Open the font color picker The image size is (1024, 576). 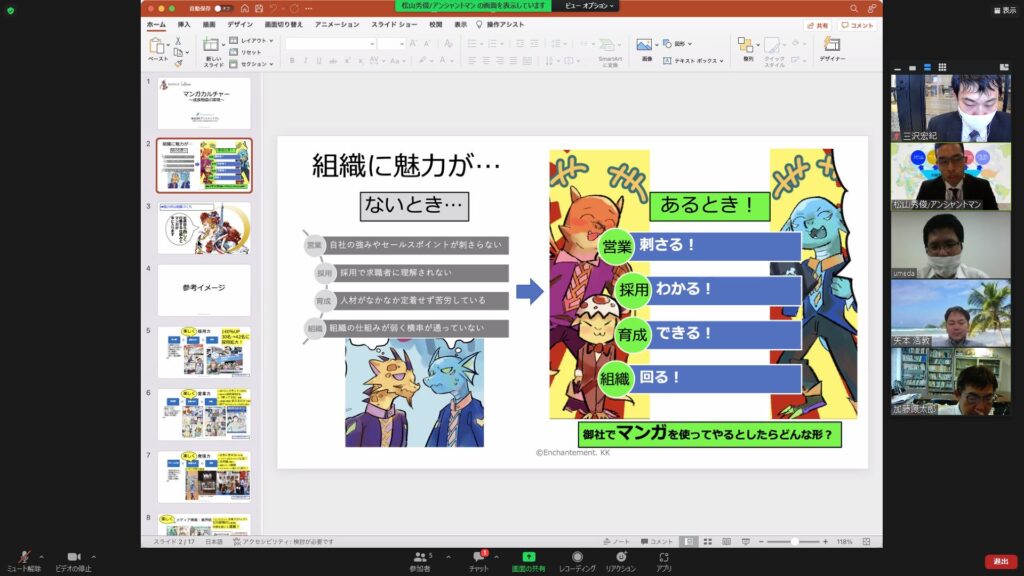coord(444,61)
